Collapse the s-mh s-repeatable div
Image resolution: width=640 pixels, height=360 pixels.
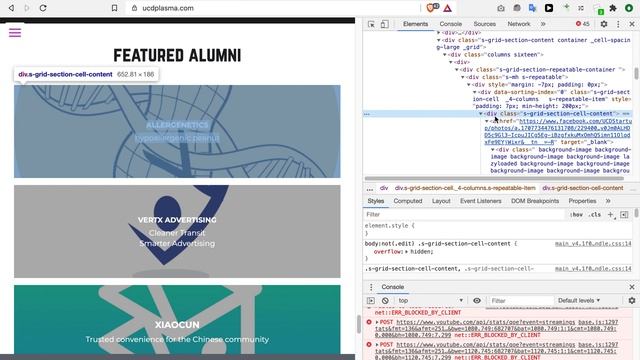pos(463,77)
